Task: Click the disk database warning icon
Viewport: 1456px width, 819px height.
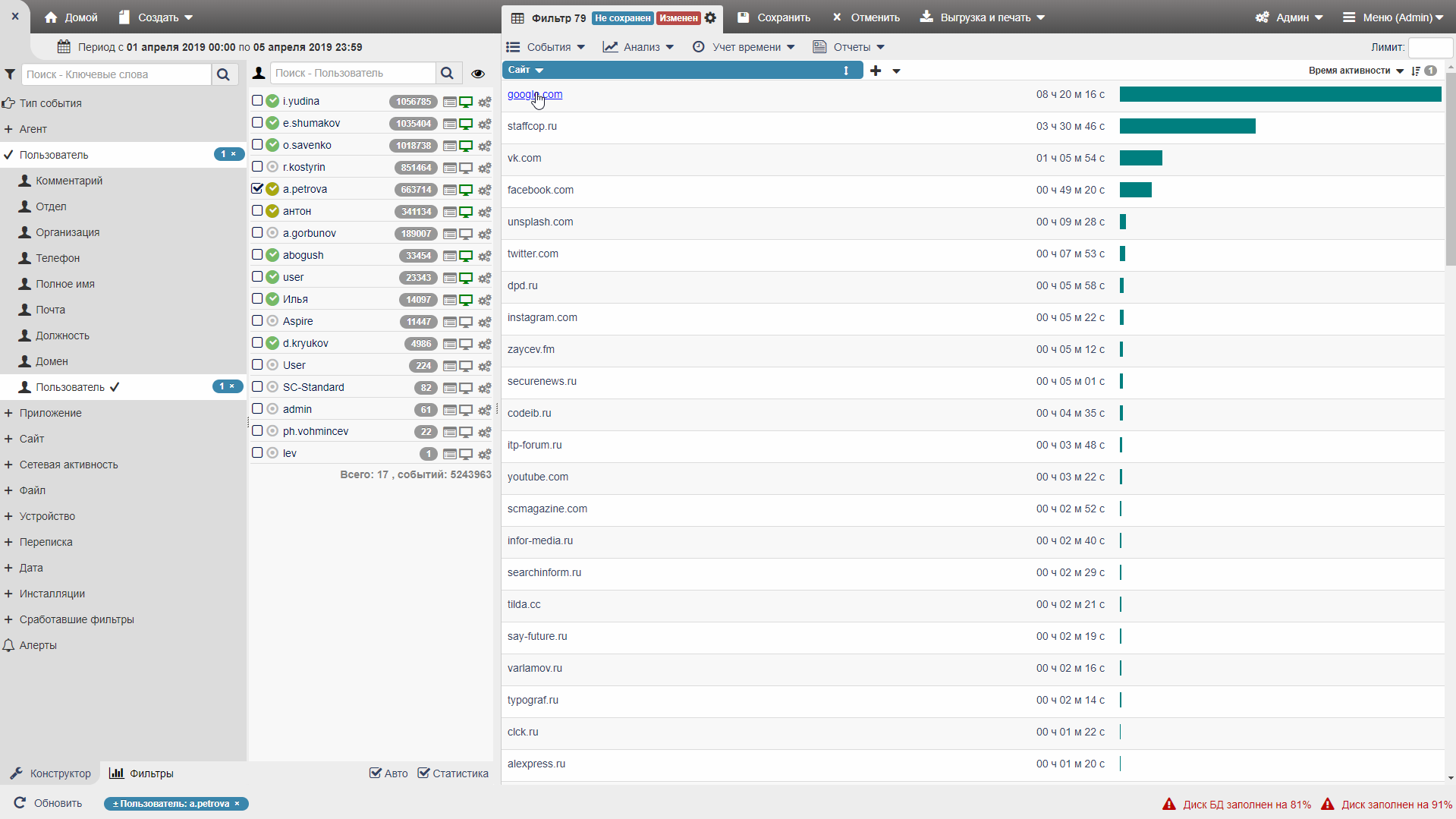Action: coord(1169,804)
